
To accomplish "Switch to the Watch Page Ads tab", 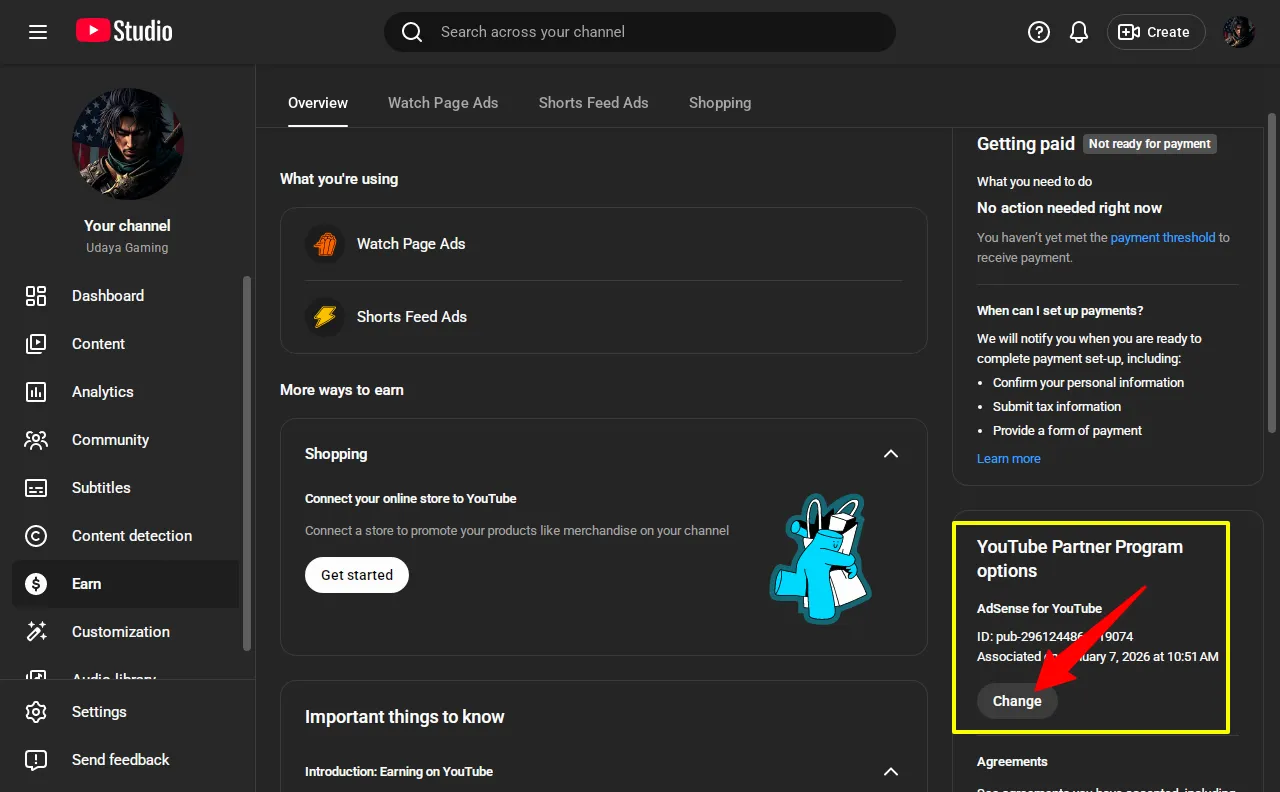I will (x=443, y=103).
